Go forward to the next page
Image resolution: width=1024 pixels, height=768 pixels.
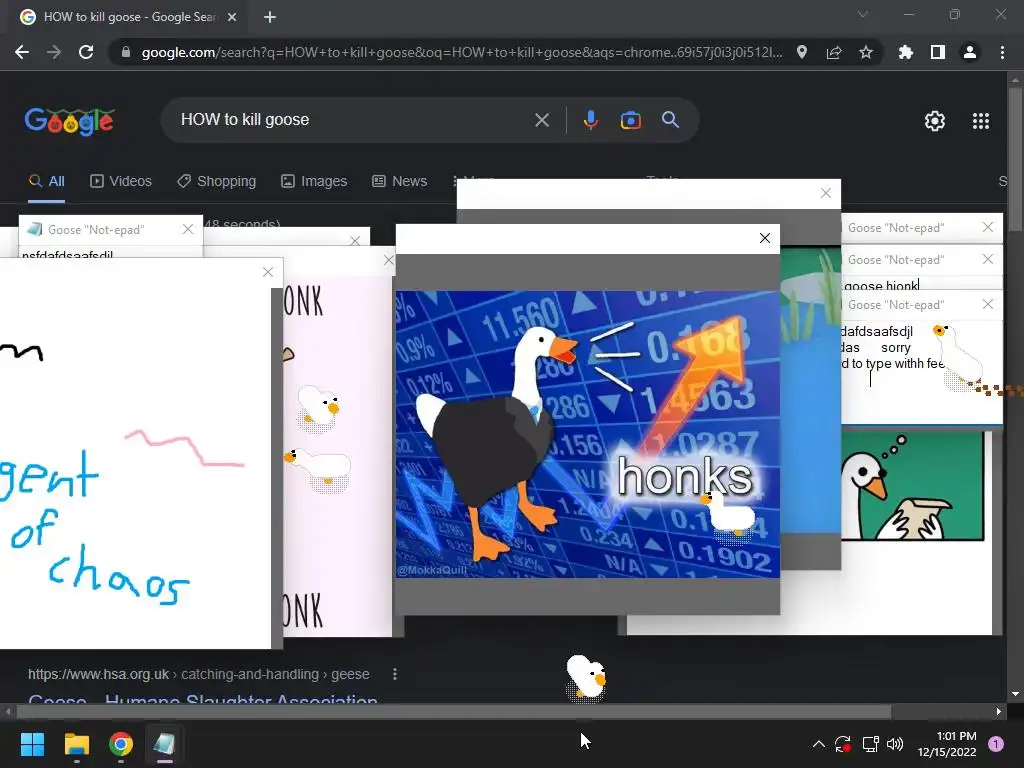[x=54, y=52]
